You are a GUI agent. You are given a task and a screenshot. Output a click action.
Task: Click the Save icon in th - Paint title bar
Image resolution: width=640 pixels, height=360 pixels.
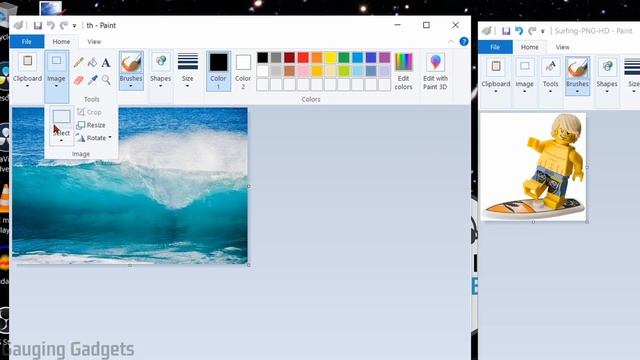[x=38, y=25]
